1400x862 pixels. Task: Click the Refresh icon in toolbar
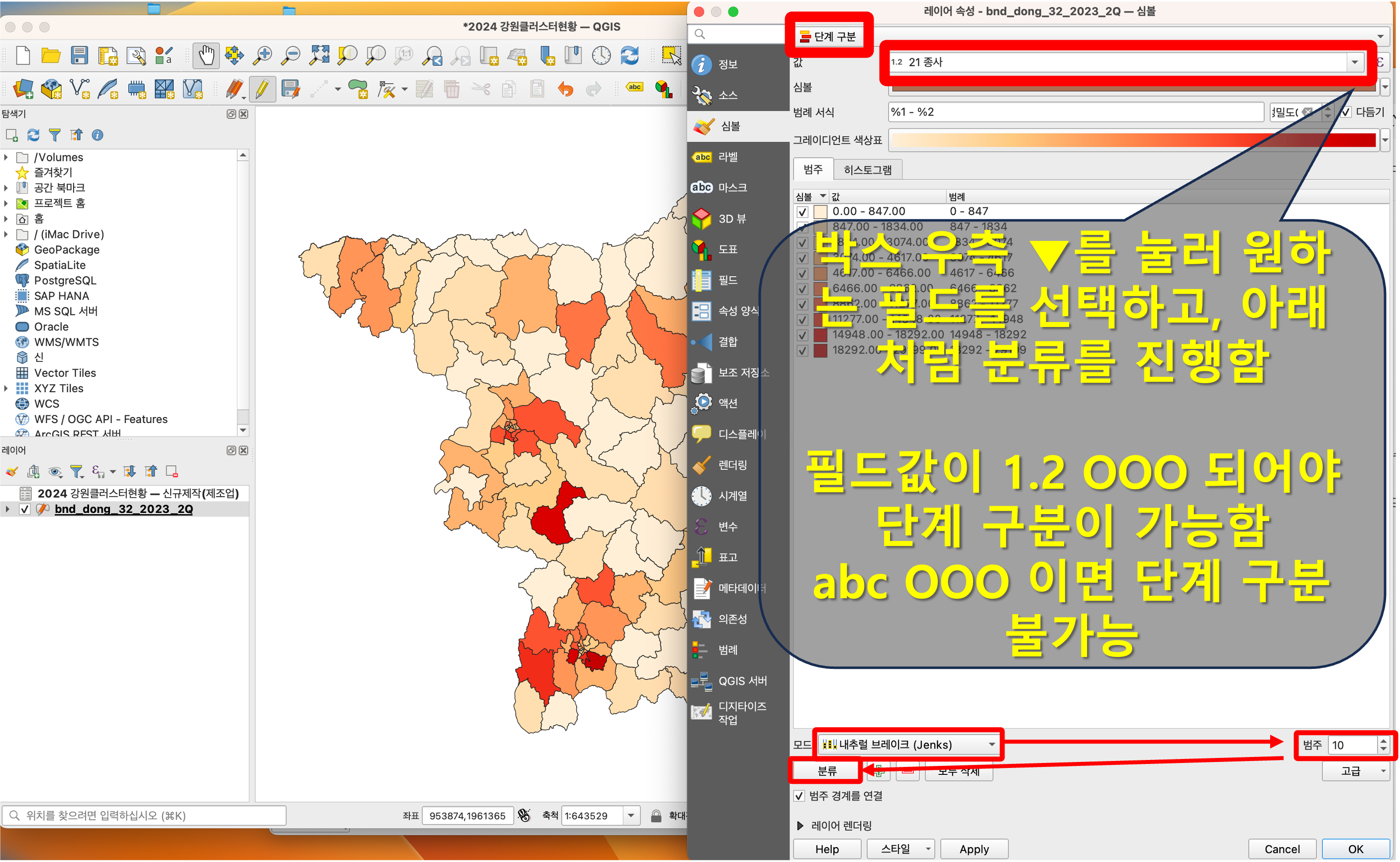pyautogui.click(x=629, y=55)
